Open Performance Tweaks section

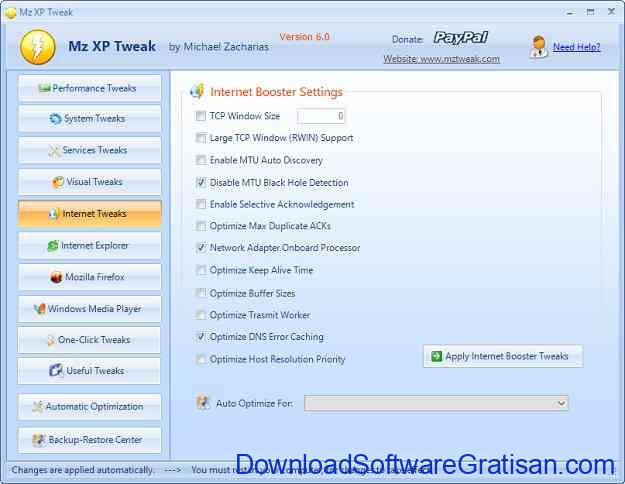point(90,88)
